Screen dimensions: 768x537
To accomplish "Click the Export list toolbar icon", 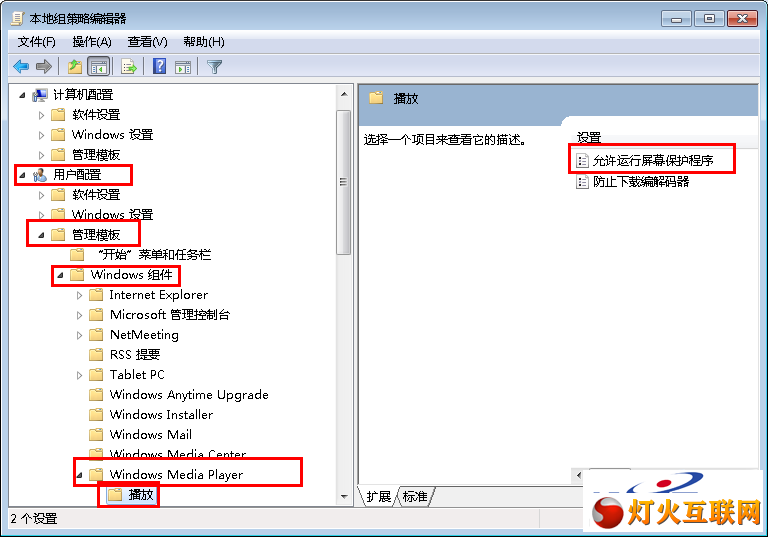I will point(129,66).
